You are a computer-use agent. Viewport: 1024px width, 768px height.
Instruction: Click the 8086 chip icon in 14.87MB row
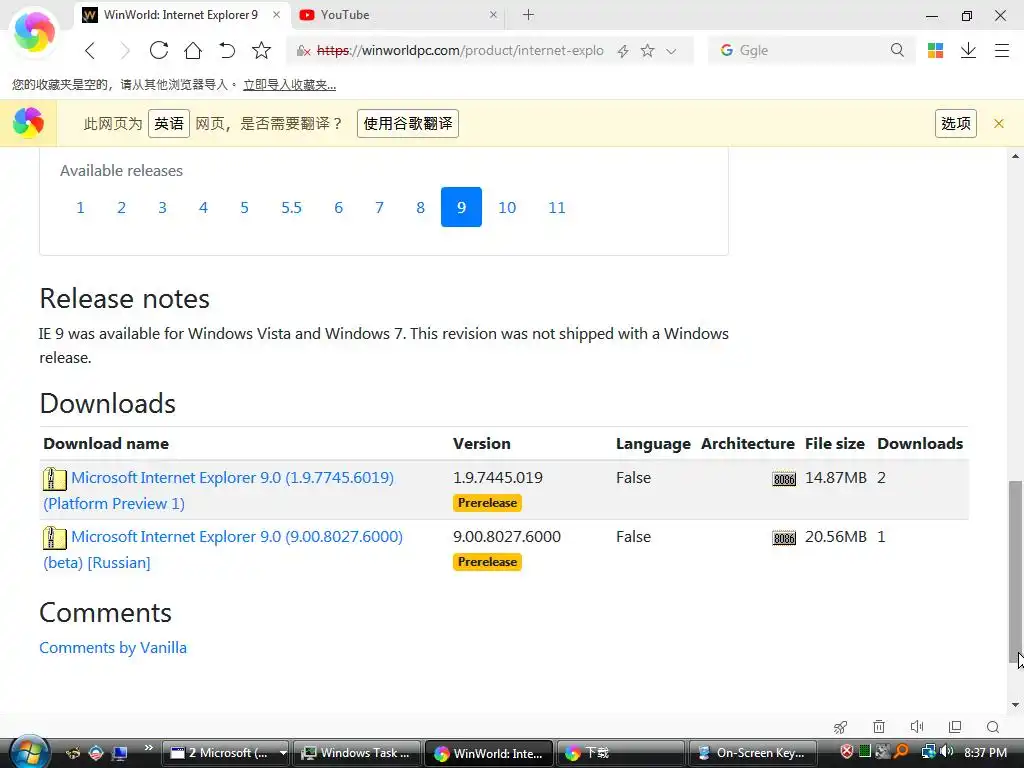784,479
